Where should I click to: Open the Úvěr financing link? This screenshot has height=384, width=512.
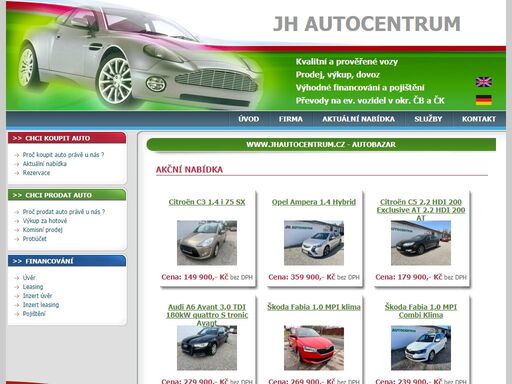point(29,278)
